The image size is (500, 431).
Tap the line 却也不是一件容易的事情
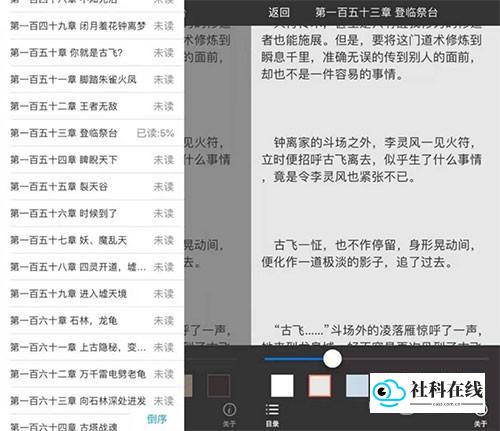(x=332, y=74)
